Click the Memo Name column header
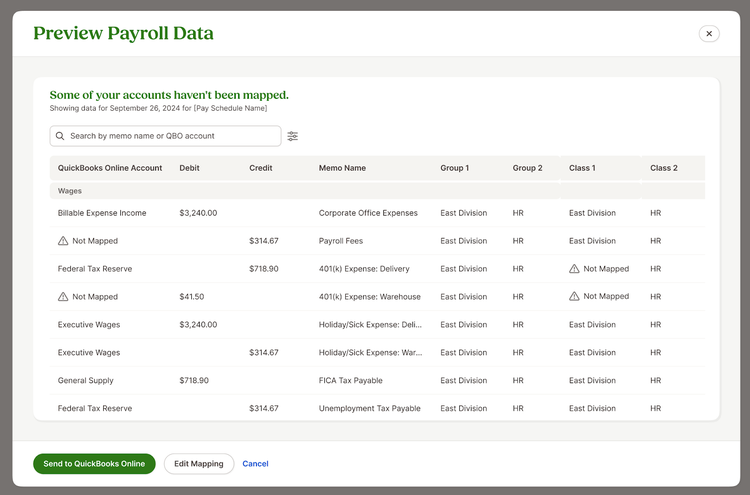The image size is (750, 495). (x=342, y=168)
